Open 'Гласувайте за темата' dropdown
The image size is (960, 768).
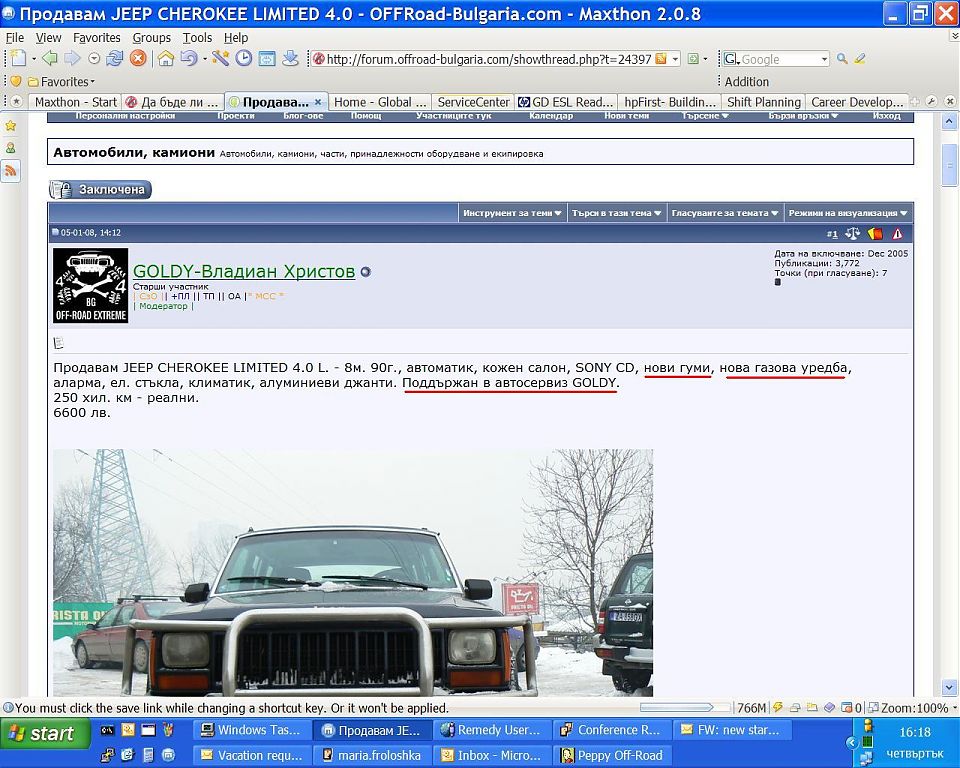(x=724, y=213)
